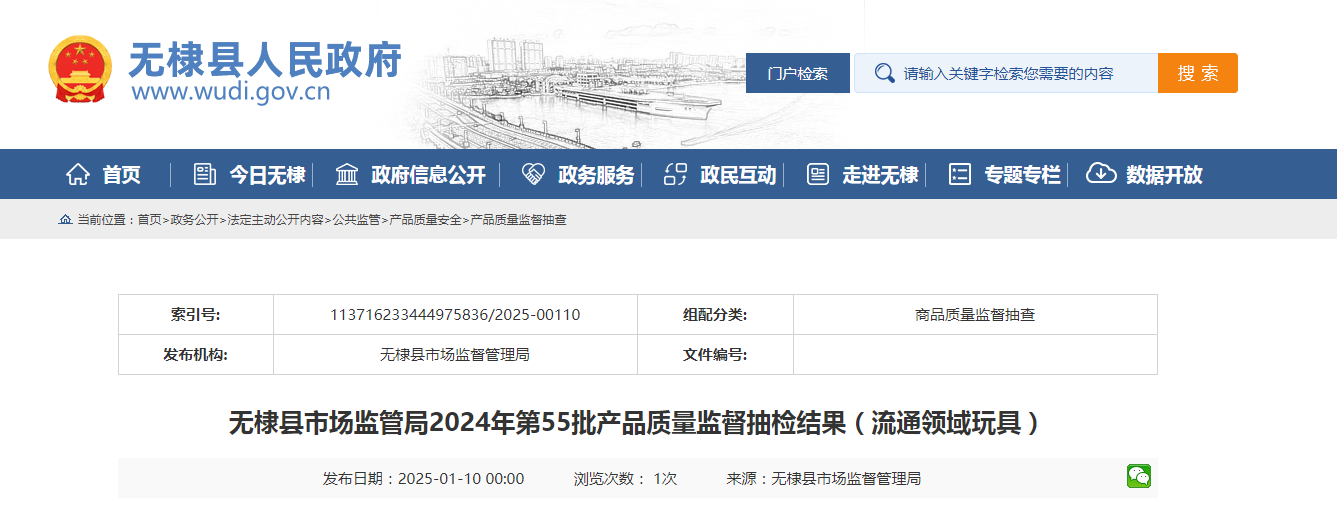Open the 政民互动 menu item
1337x517 pixels.
tap(738, 175)
